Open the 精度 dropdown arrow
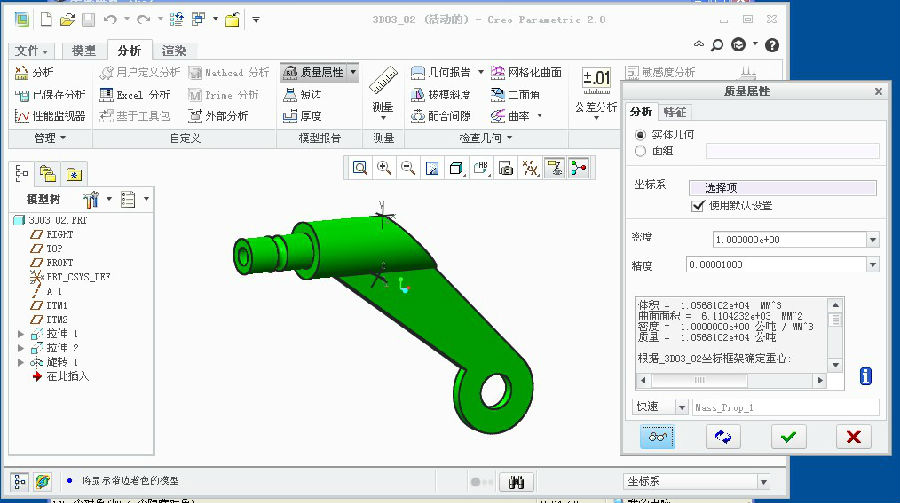900x503 pixels. point(873,265)
